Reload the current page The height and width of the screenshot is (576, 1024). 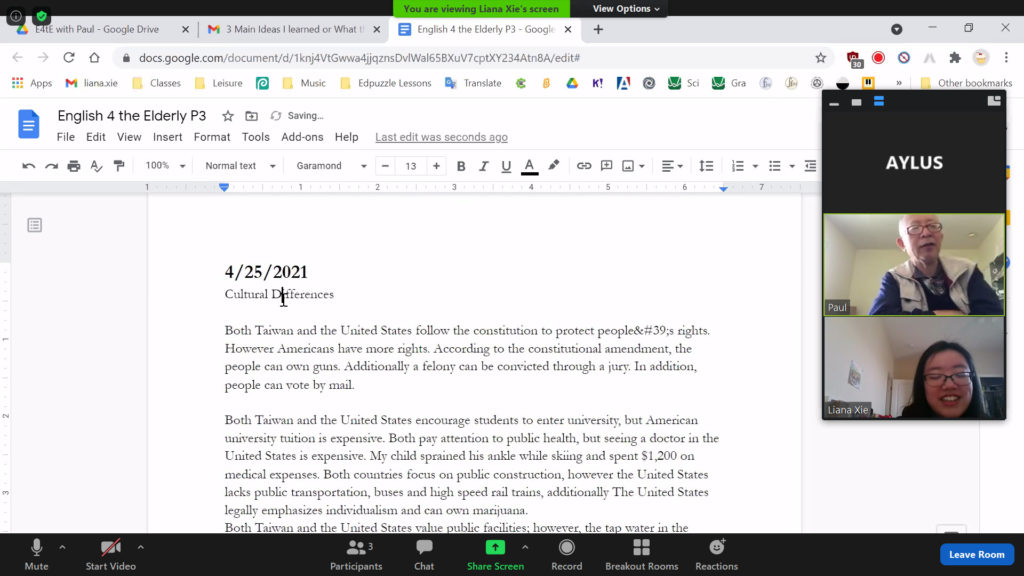(69, 57)
